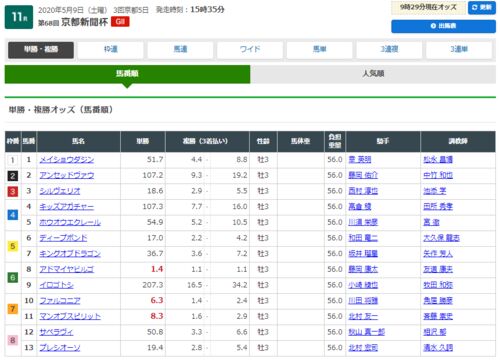Click the 単勝 column header
Viewport: 500px width, 360px height.
point(143,141)
